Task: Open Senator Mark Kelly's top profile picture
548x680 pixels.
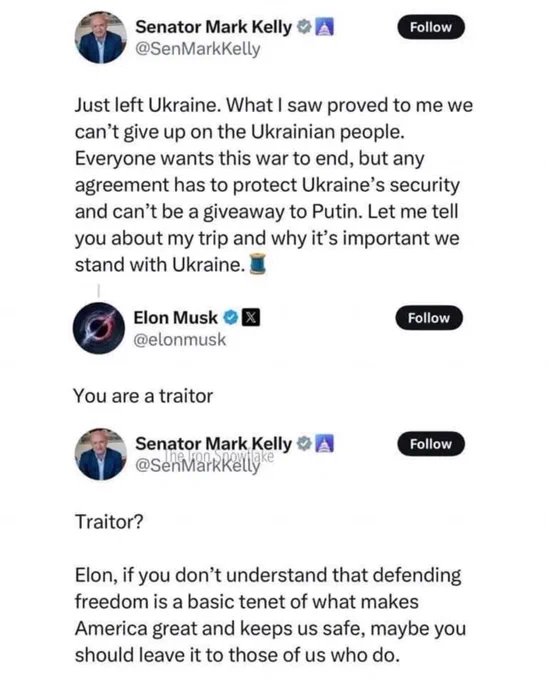Action: [101, 38]
